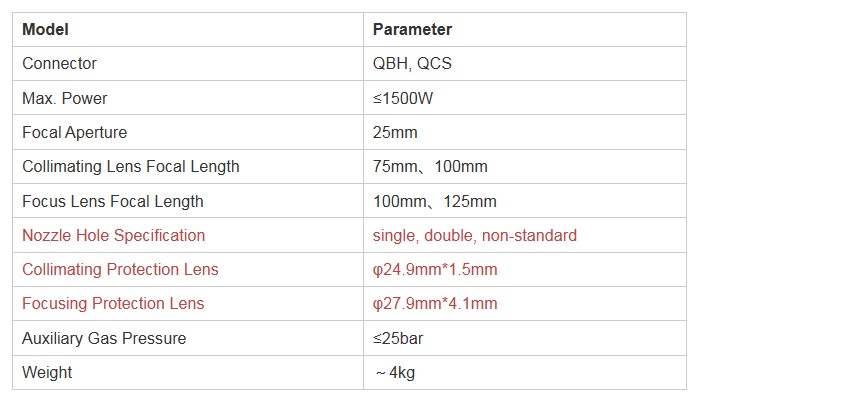This screenshot has height=399, width=853.
Task: Click the φ27.9mm*4.1mm value
Action: coord(435,303)
